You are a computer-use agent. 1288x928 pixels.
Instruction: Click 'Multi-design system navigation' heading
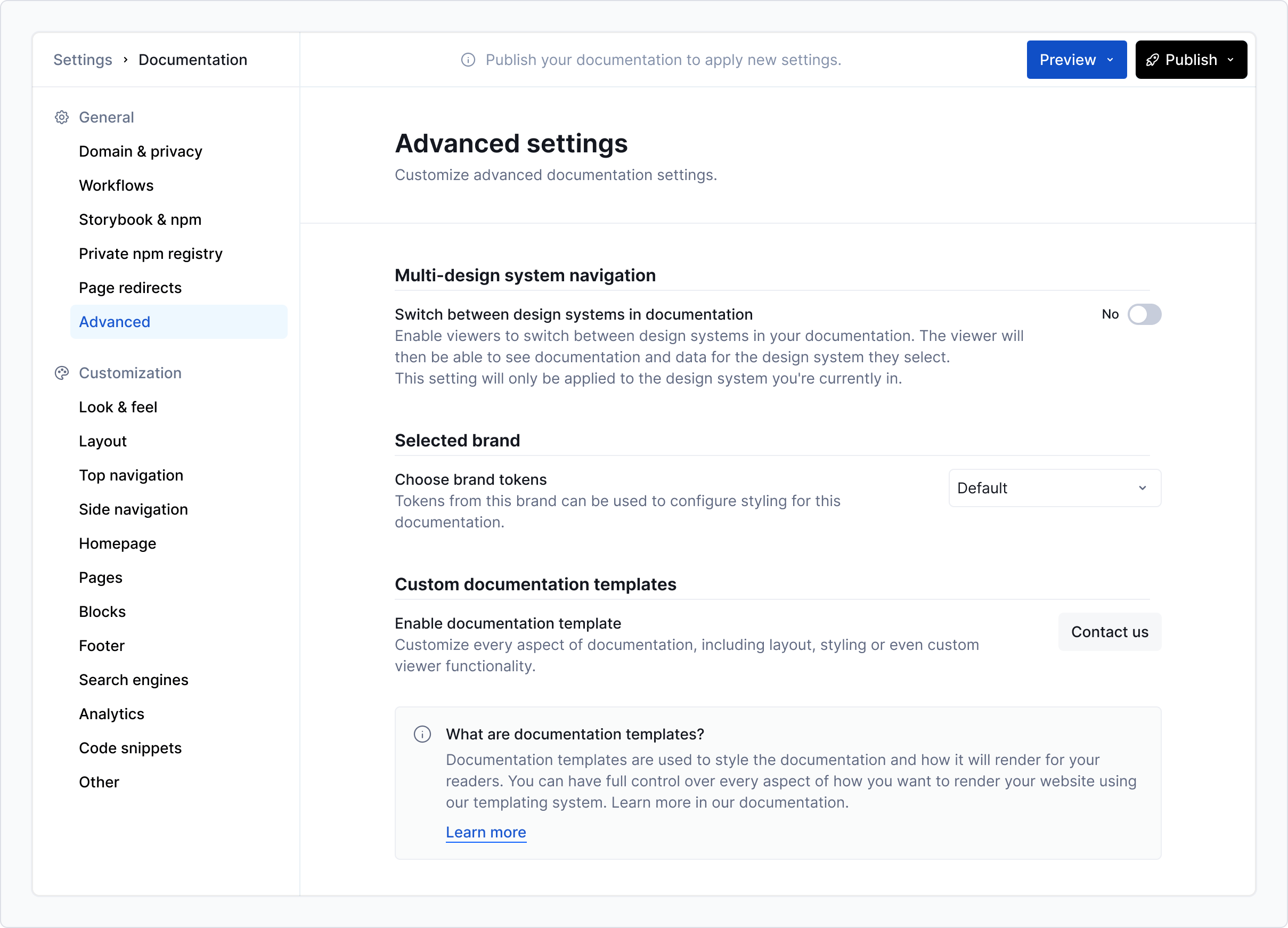pyautogui.click(x=525, y=275)
